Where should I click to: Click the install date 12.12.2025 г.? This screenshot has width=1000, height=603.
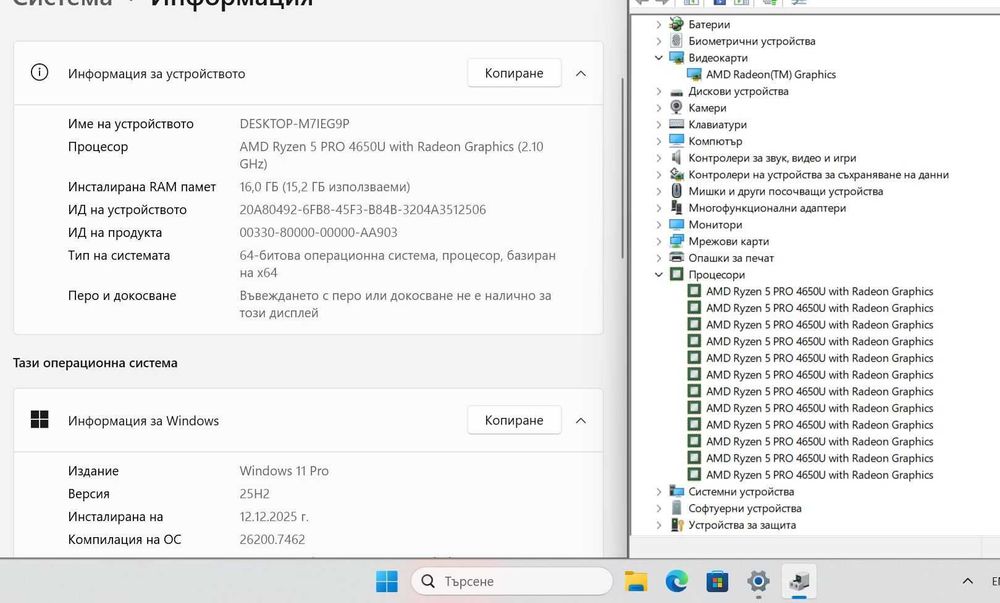(274, 516)
